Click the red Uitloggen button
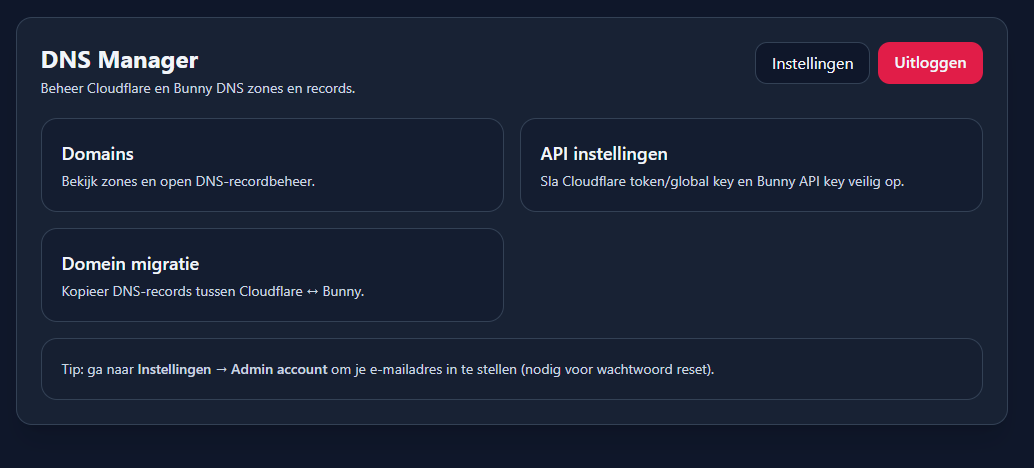1034x468 pixels. tap(930, 63)
